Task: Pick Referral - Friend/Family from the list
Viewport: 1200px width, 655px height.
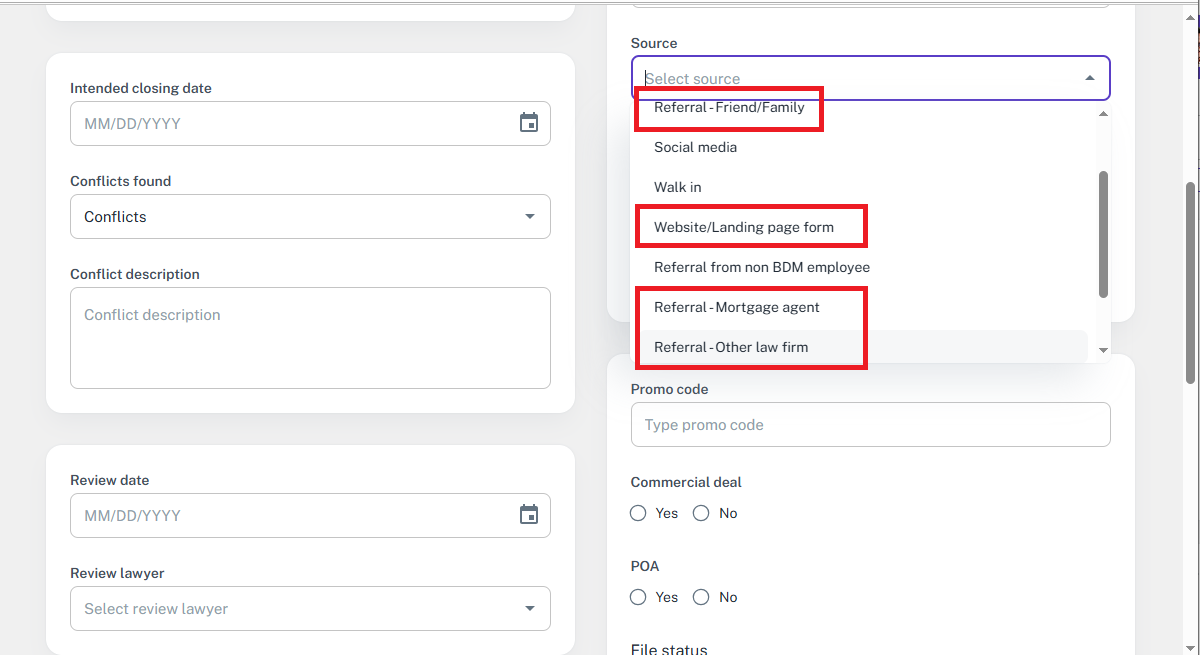Action: coord(729,108)
